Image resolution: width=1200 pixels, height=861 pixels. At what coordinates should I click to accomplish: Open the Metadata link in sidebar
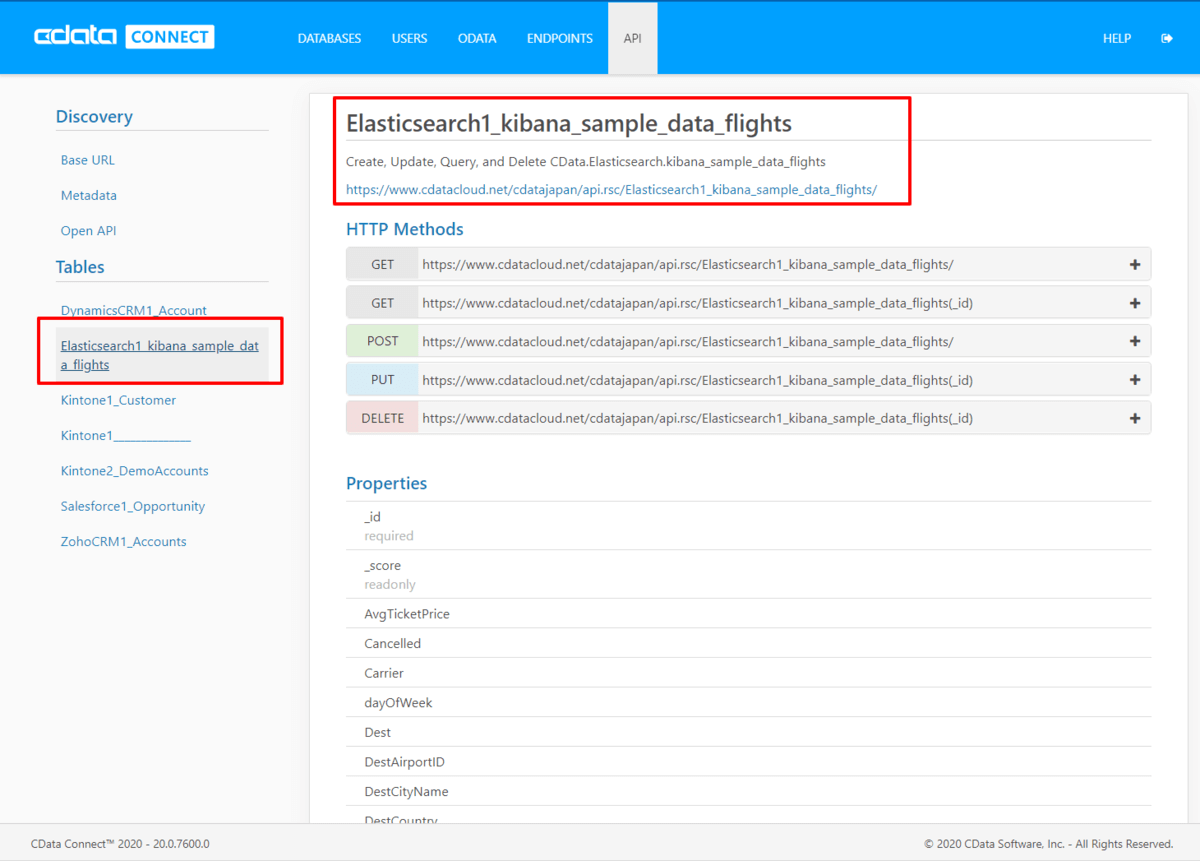pos(88,195)
